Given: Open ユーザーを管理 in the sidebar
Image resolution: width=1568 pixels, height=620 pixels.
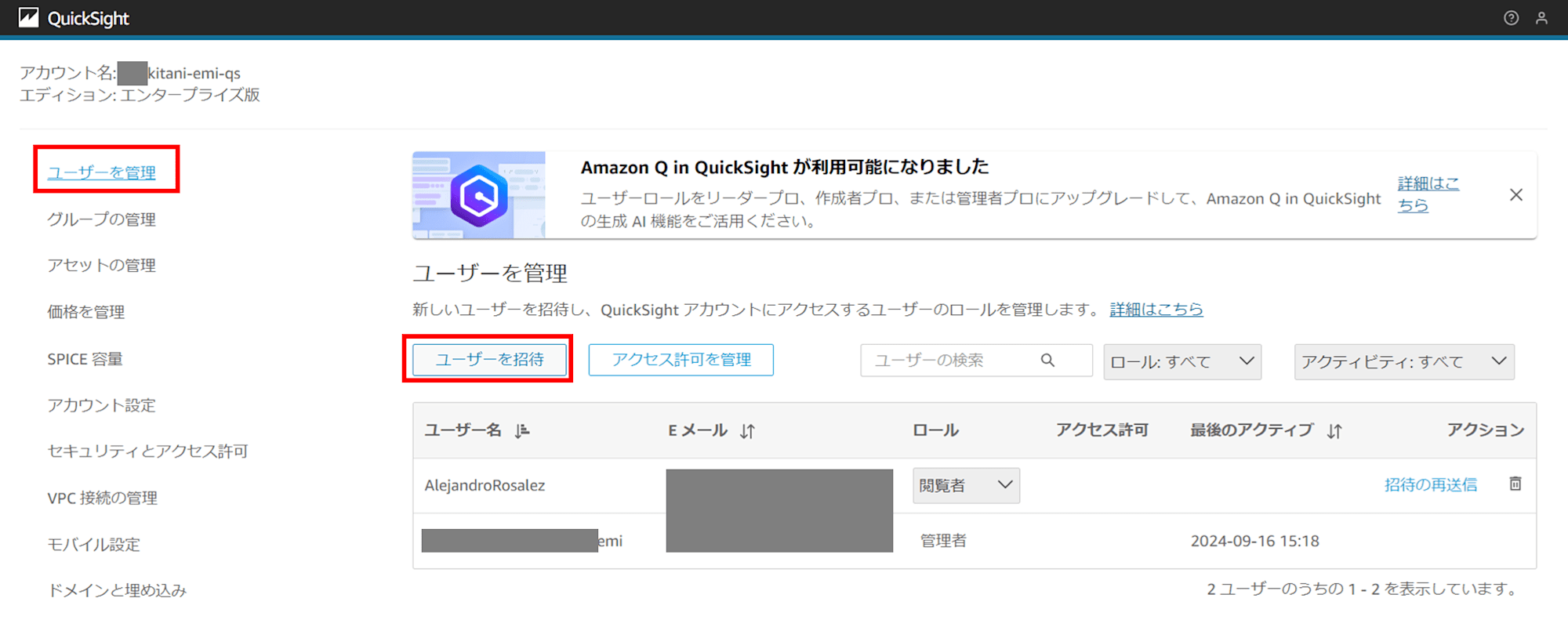Looking at the screenshot, I should [102, 172].
